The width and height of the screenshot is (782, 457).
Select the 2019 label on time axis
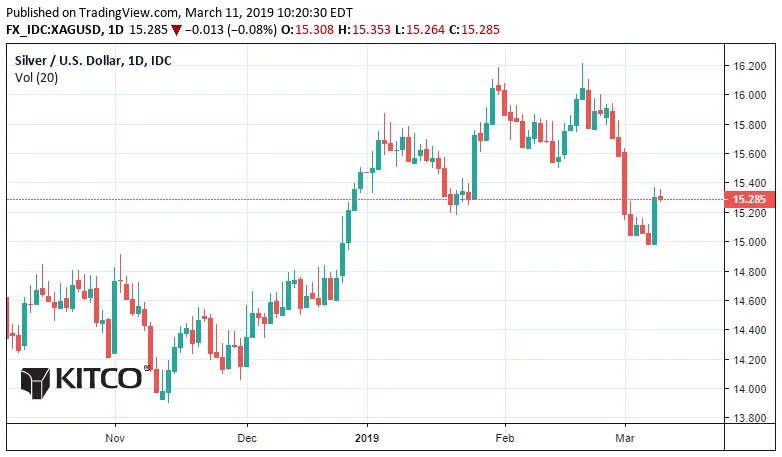(367, 438)
